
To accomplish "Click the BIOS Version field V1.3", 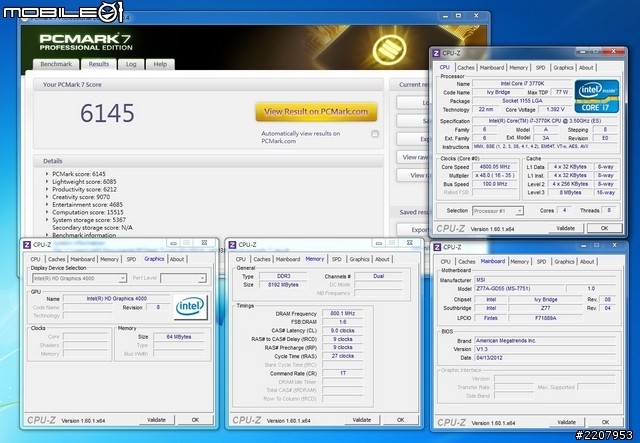I will pyautogui.click(x=545, y=350).
